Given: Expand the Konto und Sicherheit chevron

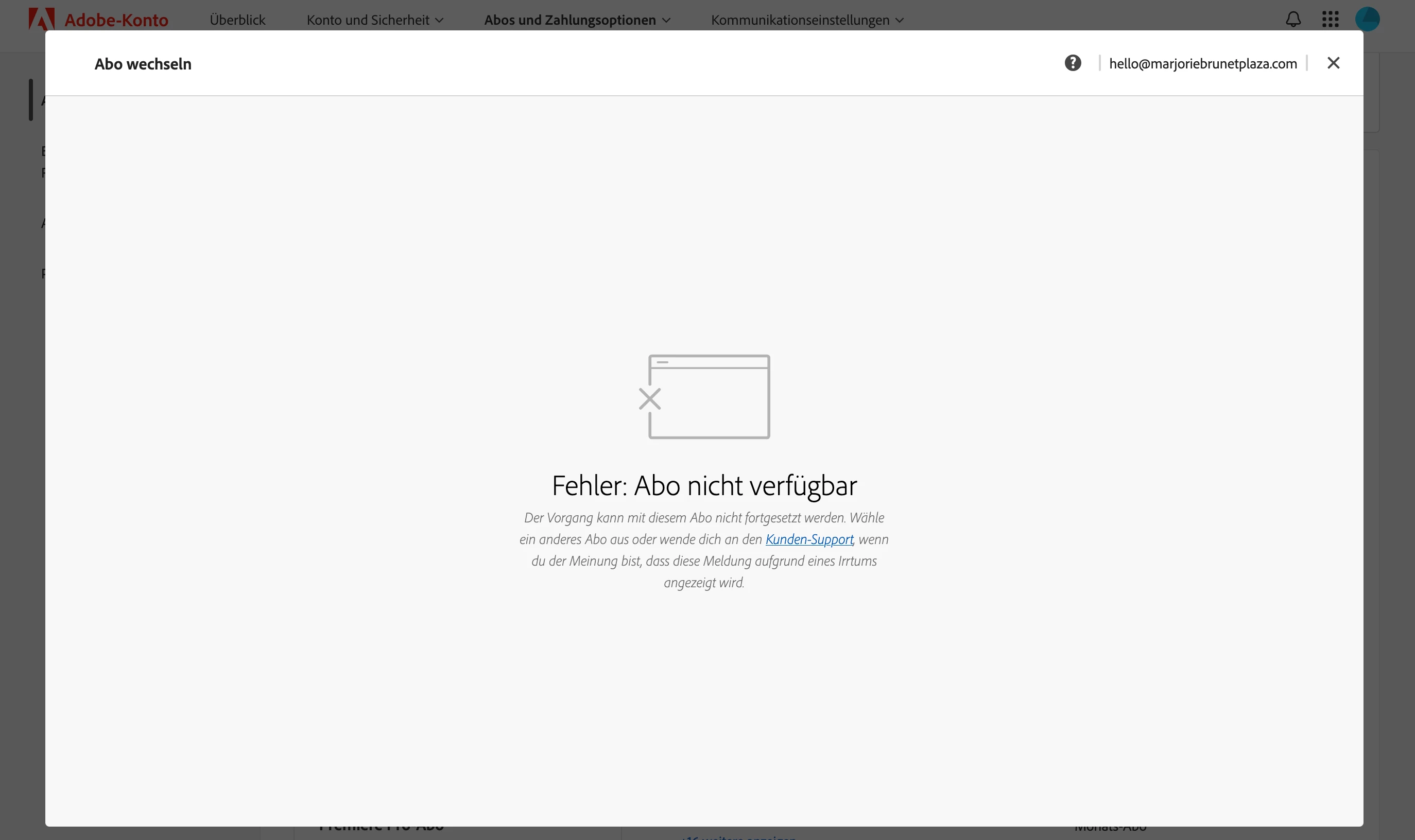Looking at the screenshot, I should point(439,21).
